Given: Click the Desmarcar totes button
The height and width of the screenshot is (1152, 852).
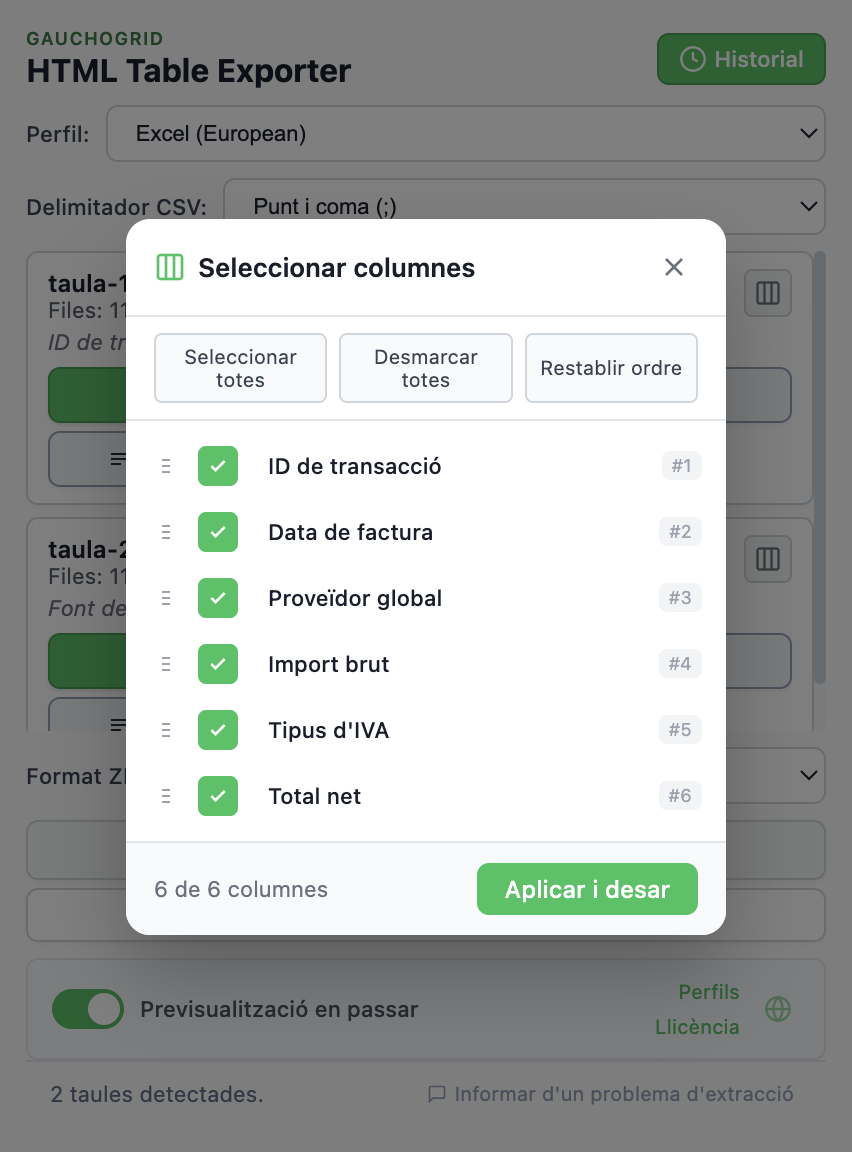Looking at the screenshot, I should pyautogui.click(x=425, y=368).
